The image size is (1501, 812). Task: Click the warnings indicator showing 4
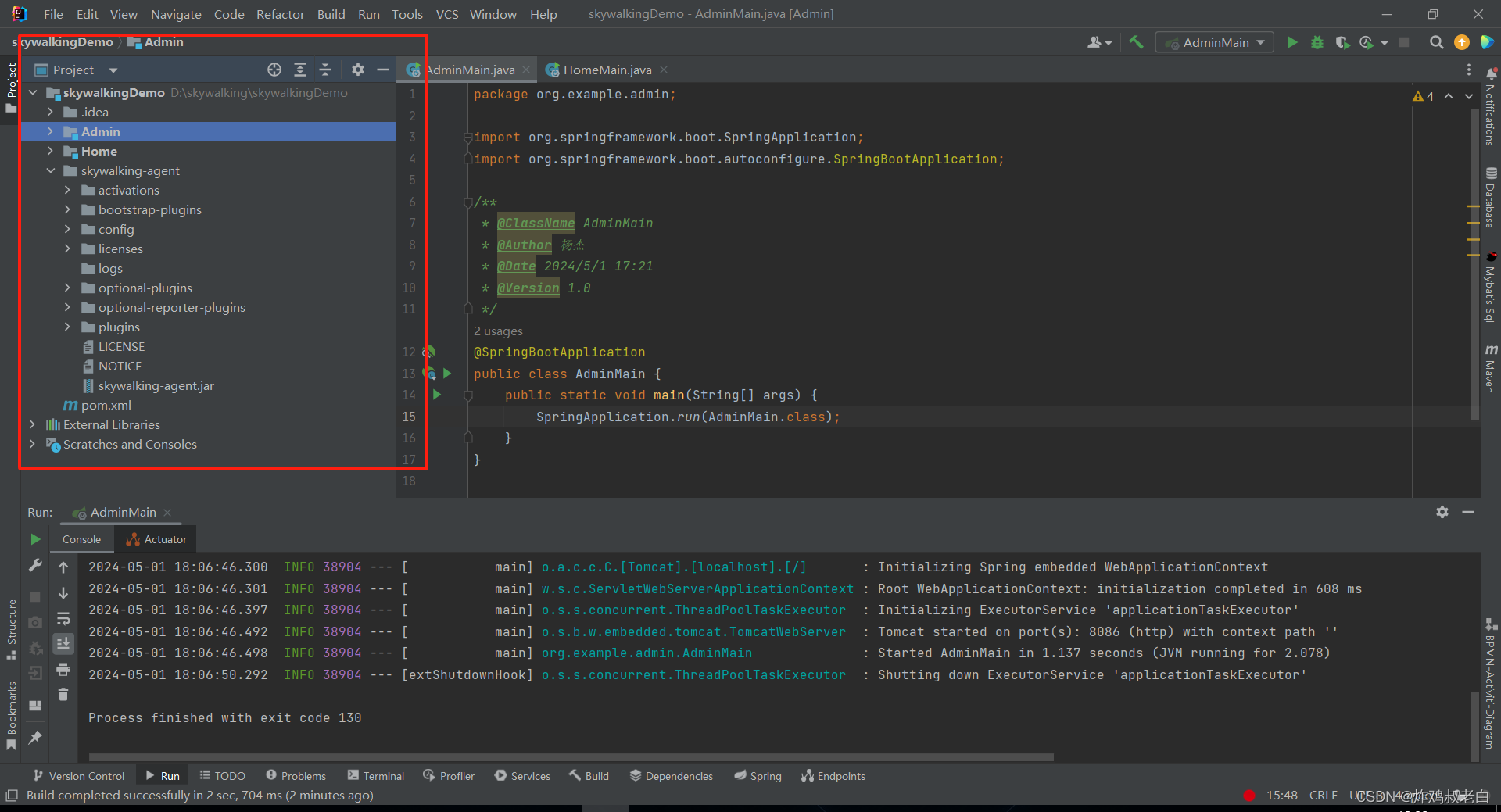click(1424, 96)
